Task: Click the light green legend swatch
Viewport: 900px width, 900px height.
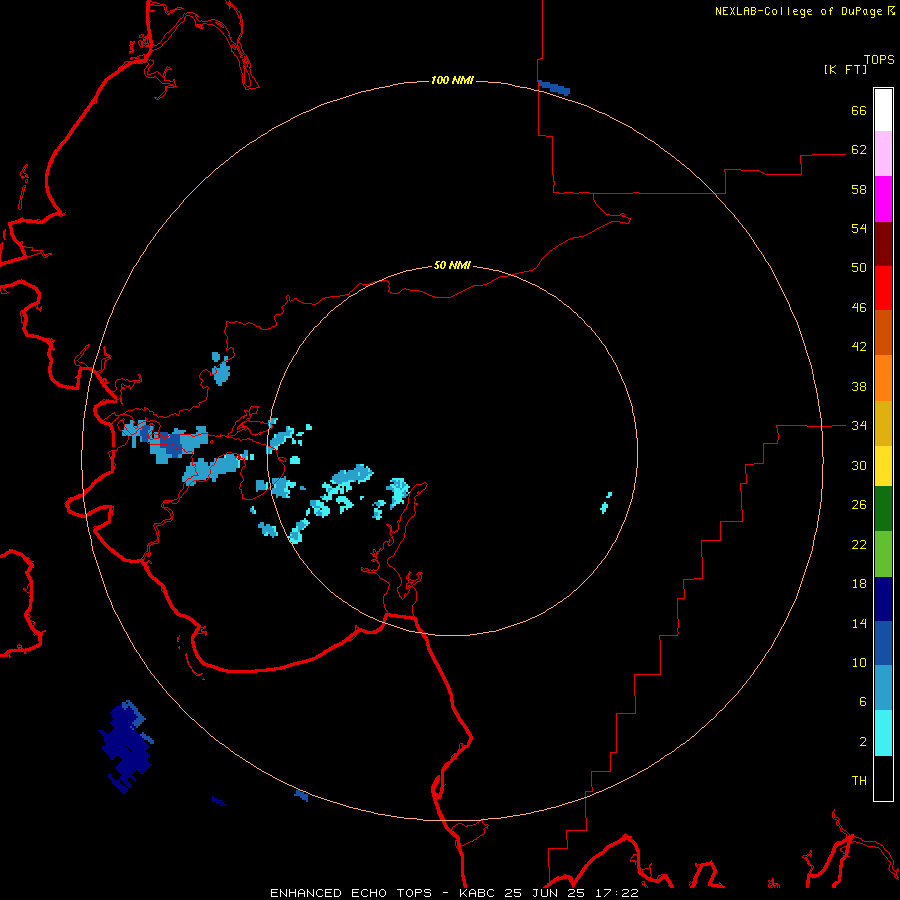Action: click(883, 554)
